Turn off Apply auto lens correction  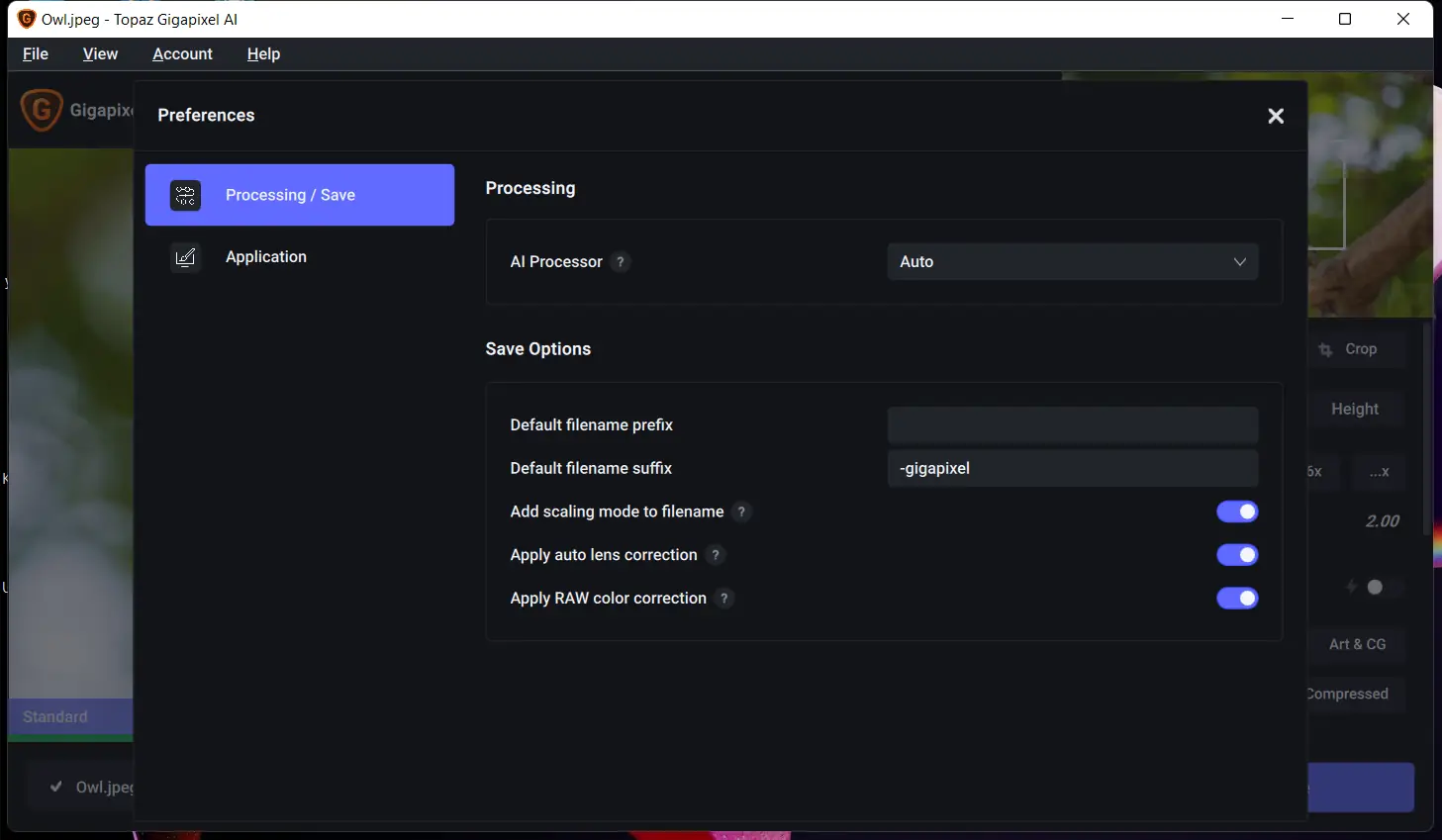[1237, 555]
